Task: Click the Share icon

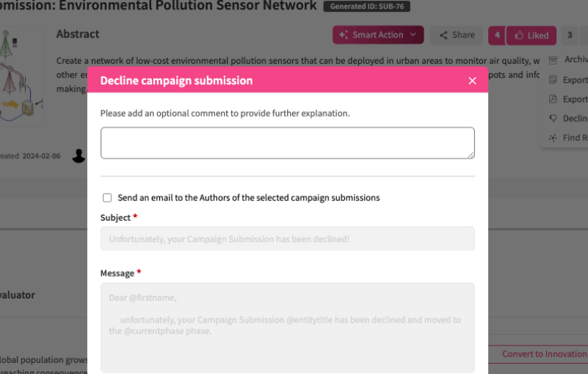Action: [443, 35]
